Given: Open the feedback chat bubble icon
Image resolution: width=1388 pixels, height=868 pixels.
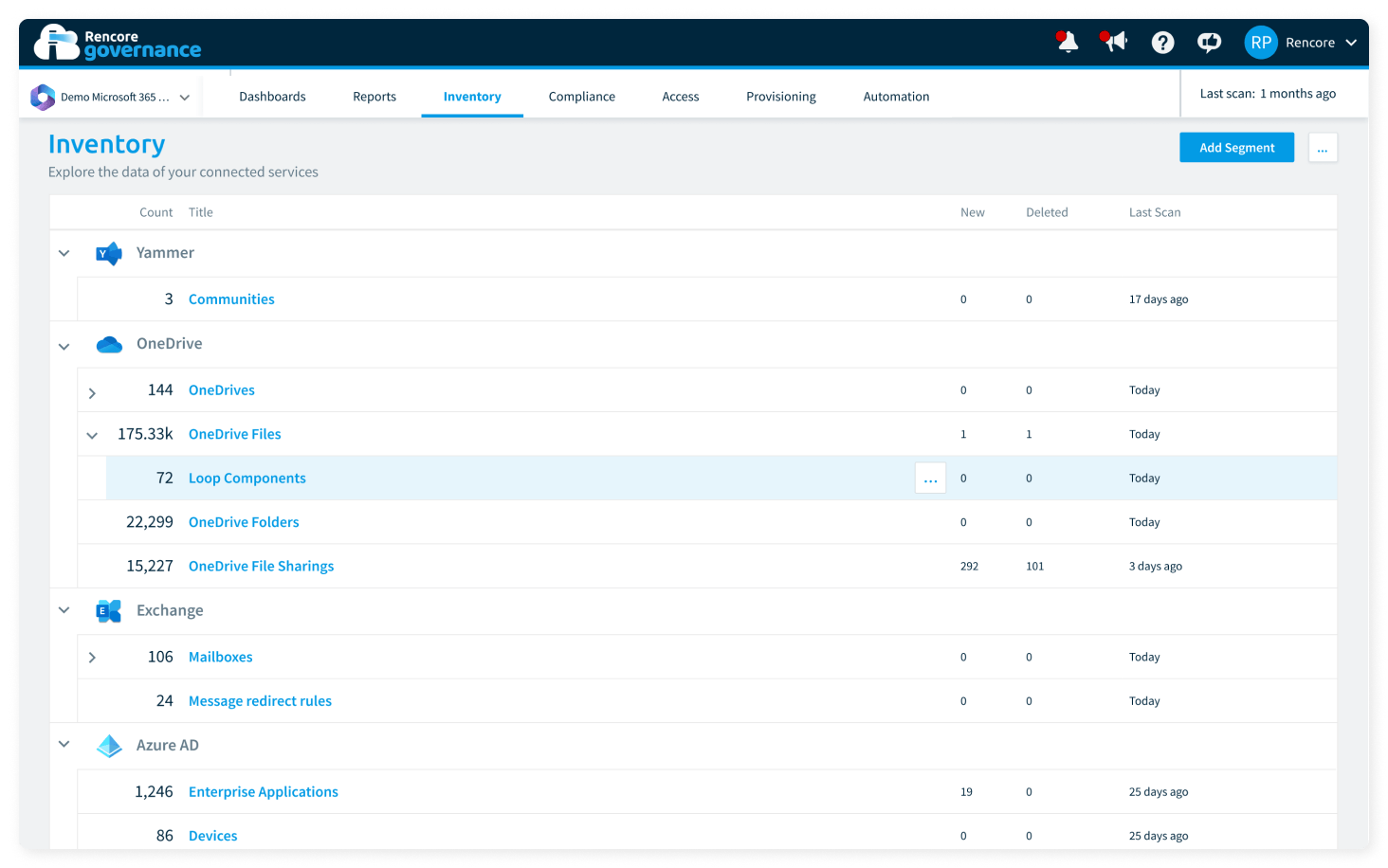Looking at the screenshot, I should point(1209,43).
